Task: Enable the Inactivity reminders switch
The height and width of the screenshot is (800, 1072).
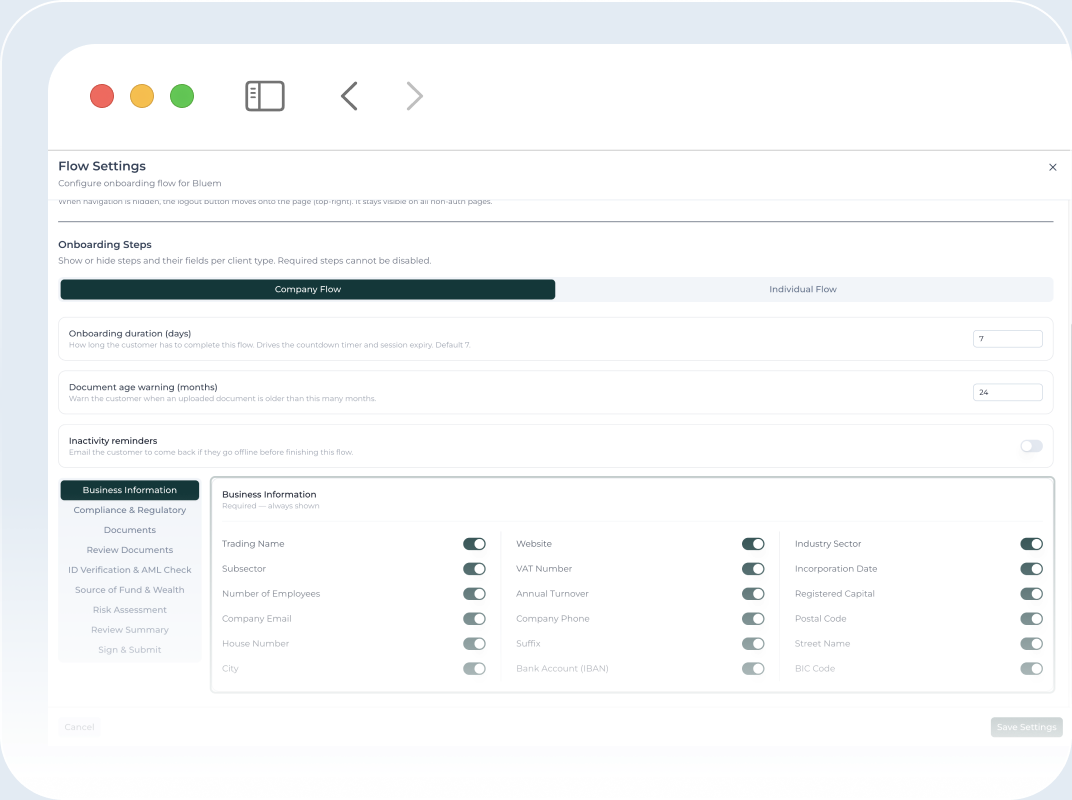Action: click(x=1032, y=446)
